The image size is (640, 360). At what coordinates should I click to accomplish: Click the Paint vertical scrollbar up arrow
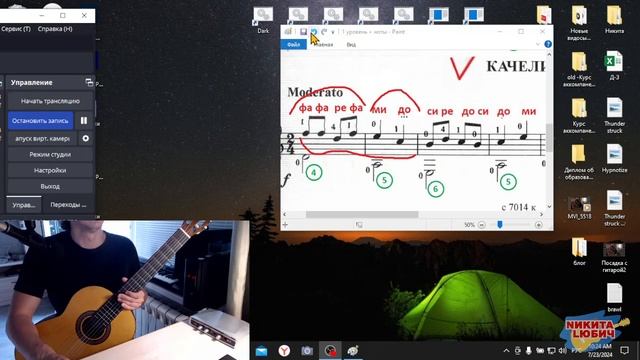(549, 54)
